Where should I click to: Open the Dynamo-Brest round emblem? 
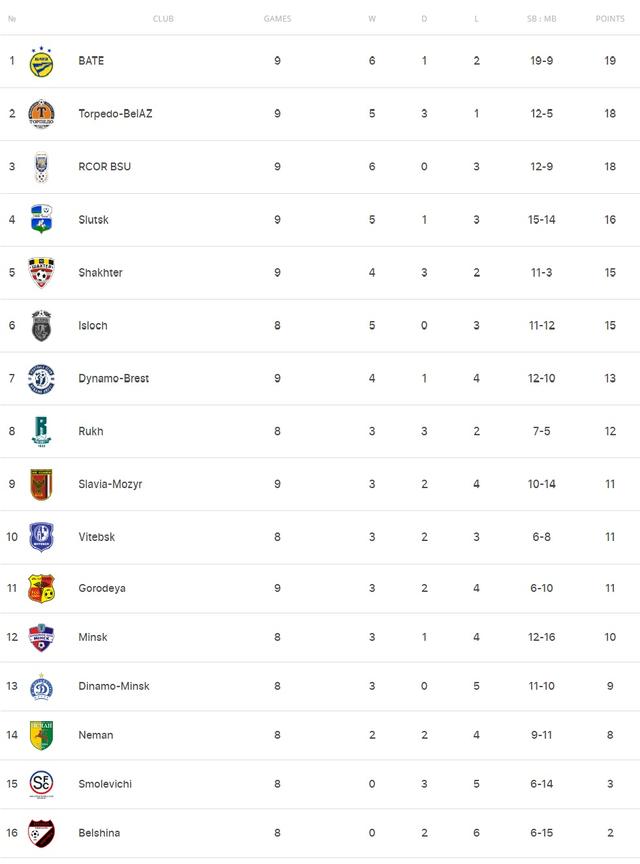coord(41,379)
